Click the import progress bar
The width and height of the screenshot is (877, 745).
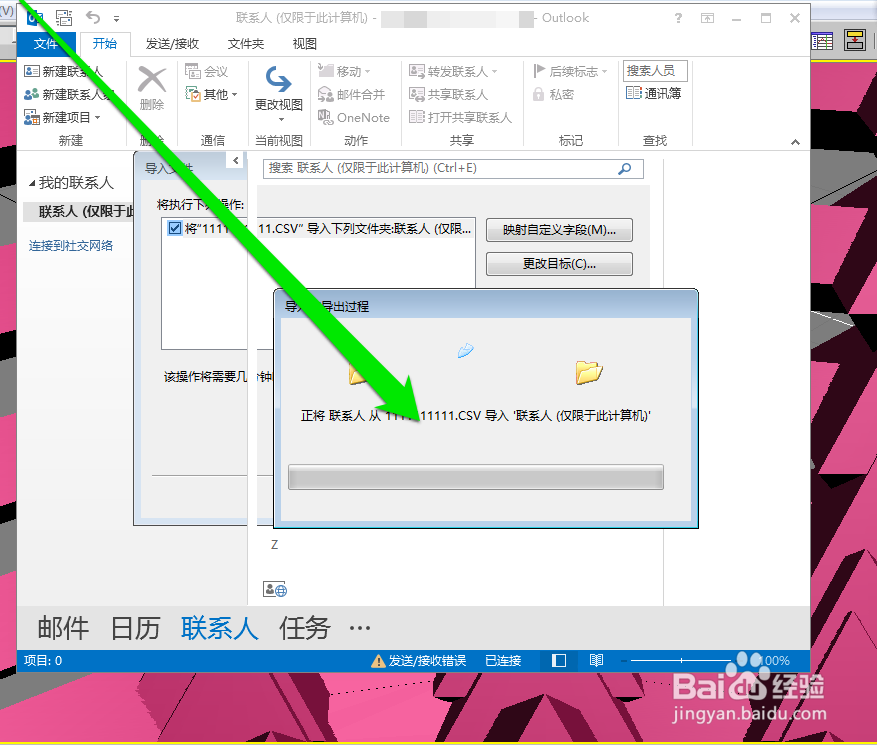coord(476,477)
